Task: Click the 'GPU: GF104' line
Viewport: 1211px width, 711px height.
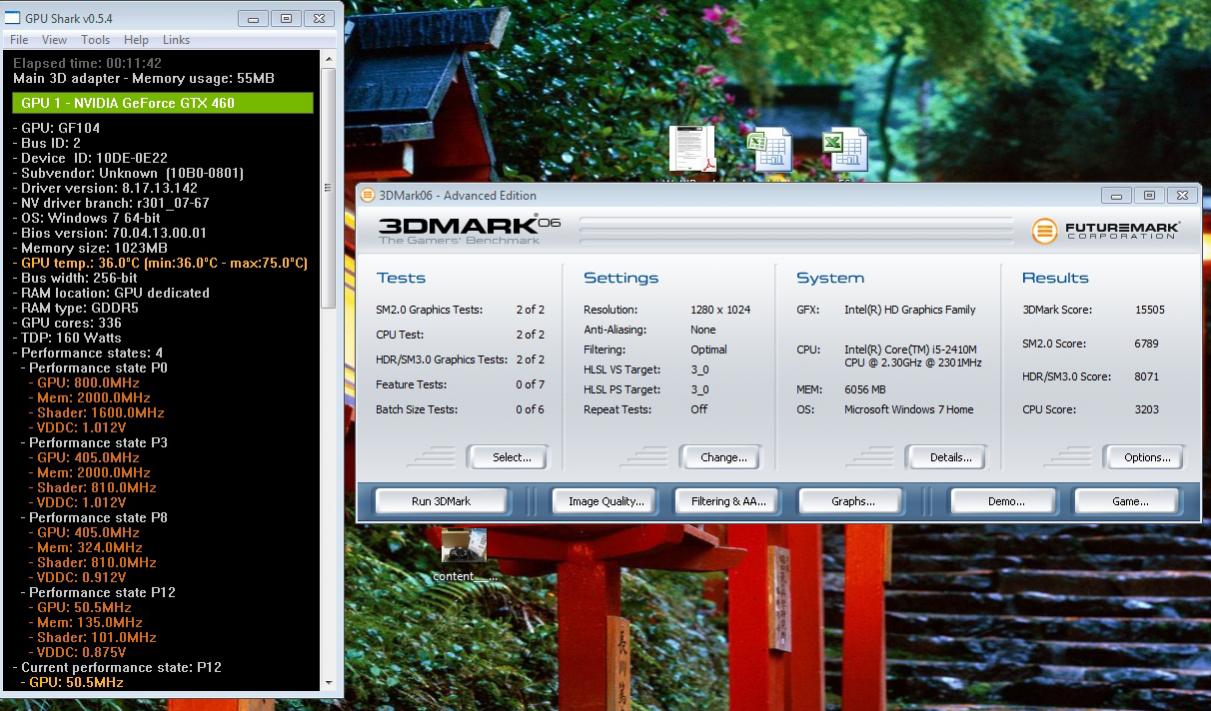Action: tap(56, 128)
